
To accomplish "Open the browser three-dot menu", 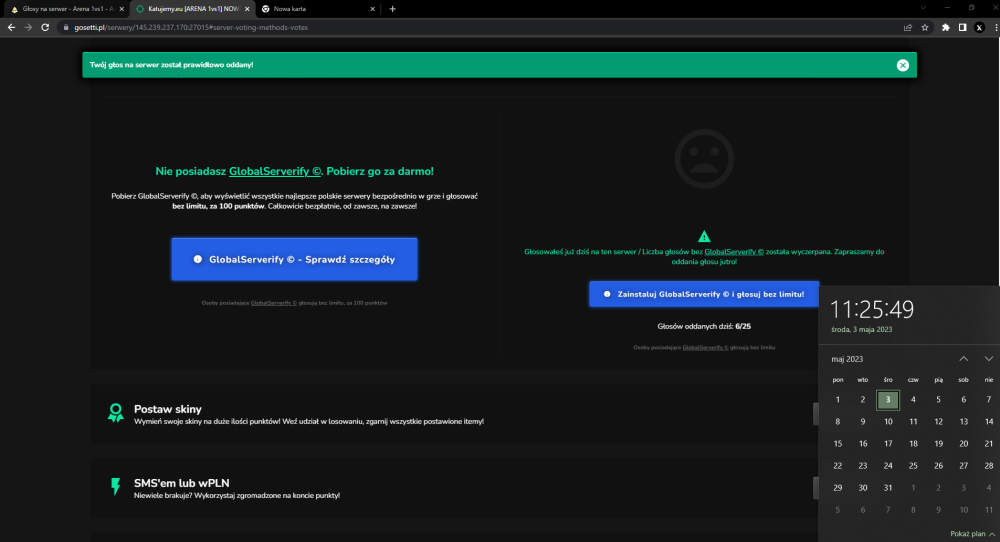I will (x=996, y=27).
